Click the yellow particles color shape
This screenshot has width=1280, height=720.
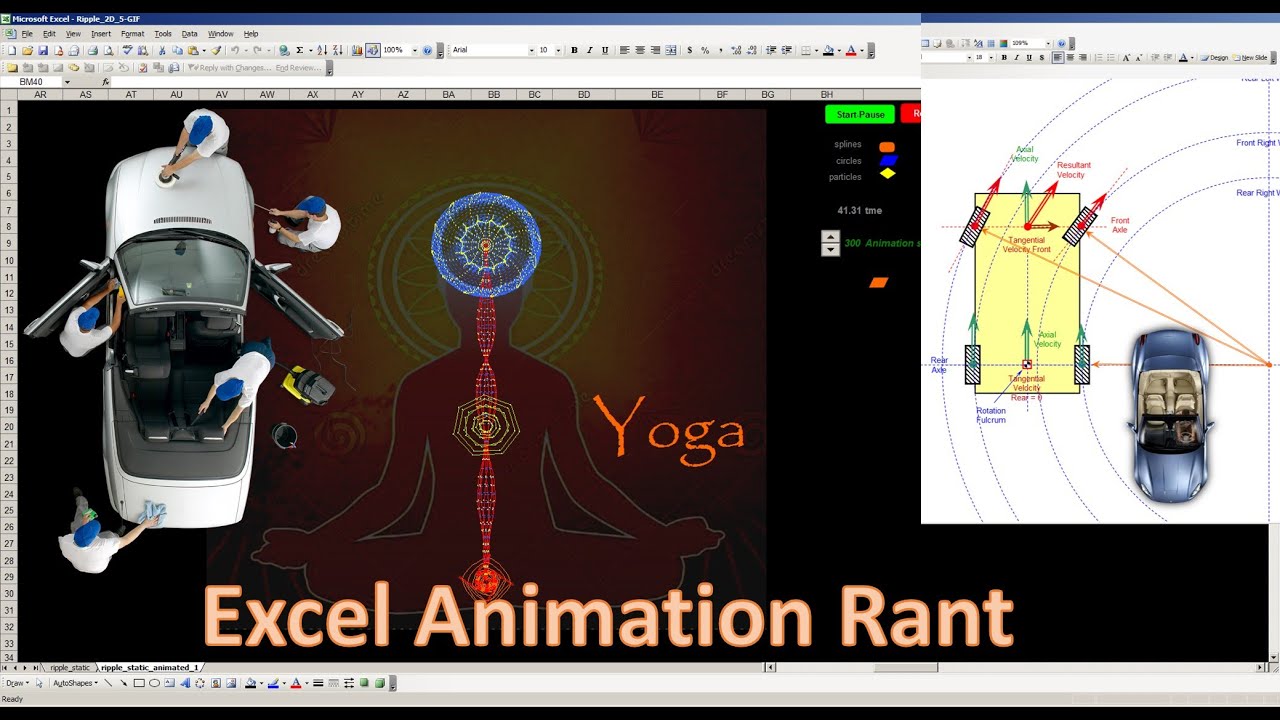tap(887, 173)
